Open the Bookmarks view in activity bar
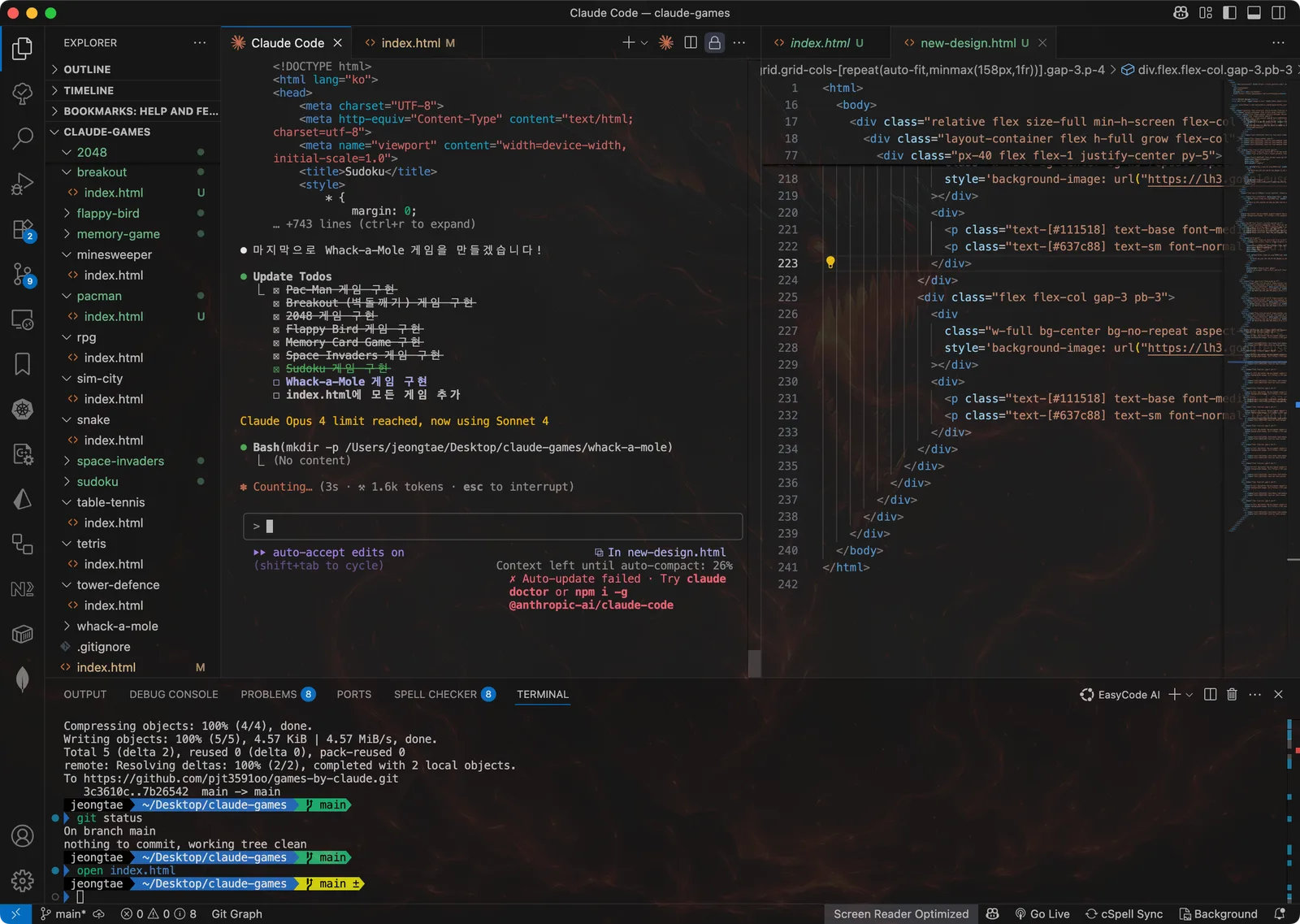Screen dimensions: 1300x924 (23, 364)
